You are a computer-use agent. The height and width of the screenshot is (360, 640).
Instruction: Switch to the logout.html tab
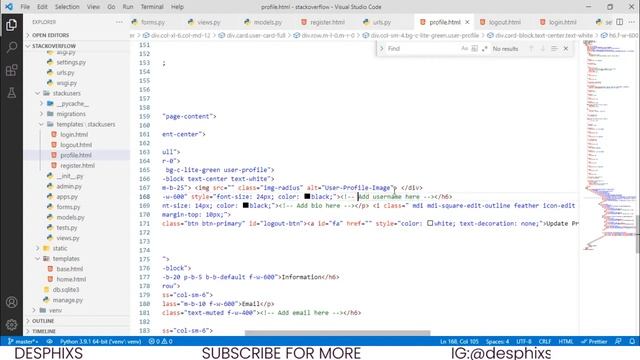pos(504,22)
